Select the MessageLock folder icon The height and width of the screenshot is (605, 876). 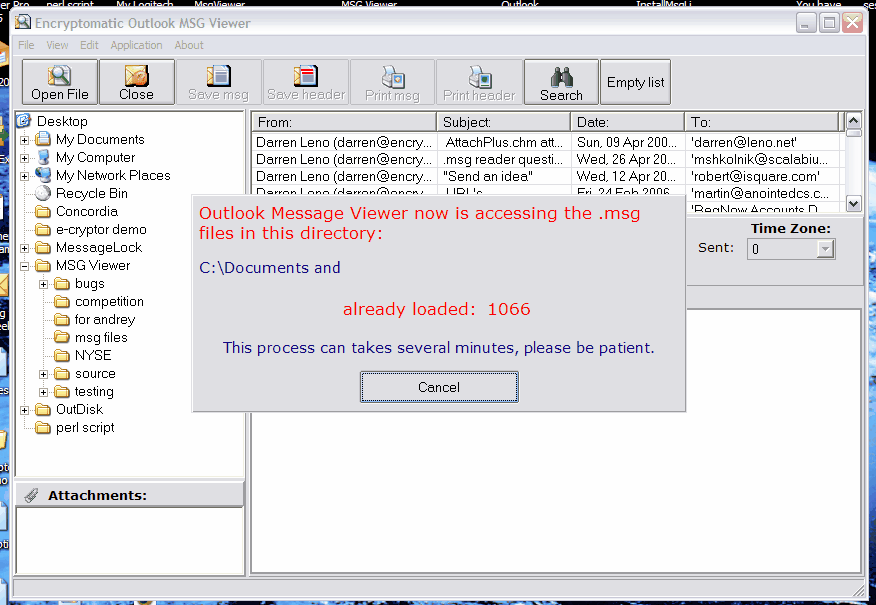click(43, 247)
